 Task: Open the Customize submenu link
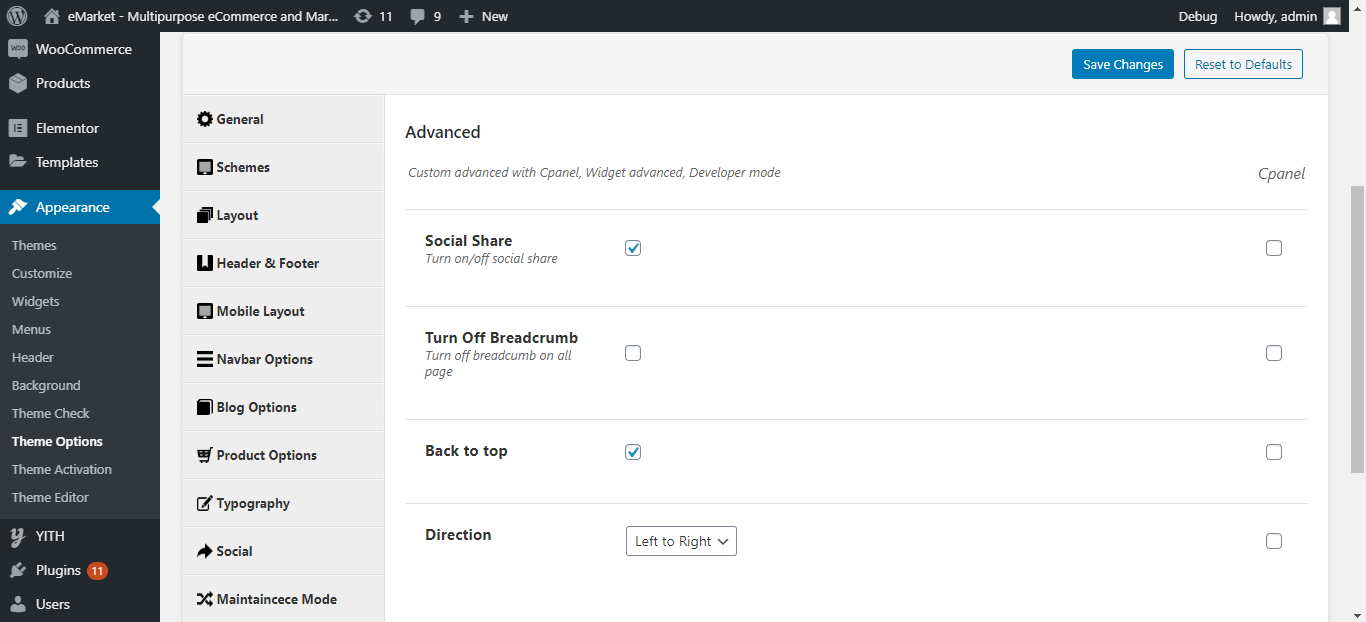[42, 273]
